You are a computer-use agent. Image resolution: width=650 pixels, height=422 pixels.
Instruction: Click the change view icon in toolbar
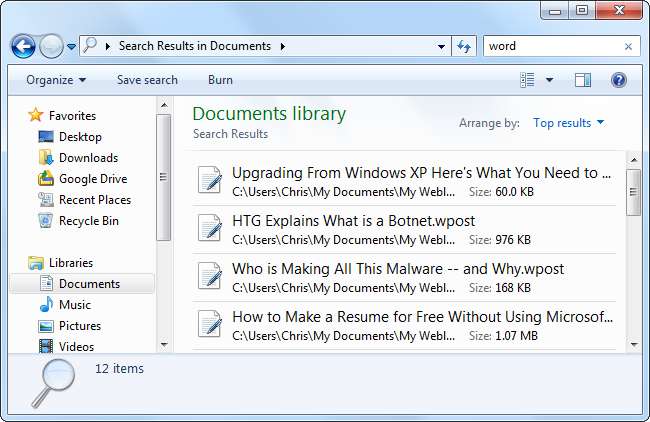tap(528, 80)
